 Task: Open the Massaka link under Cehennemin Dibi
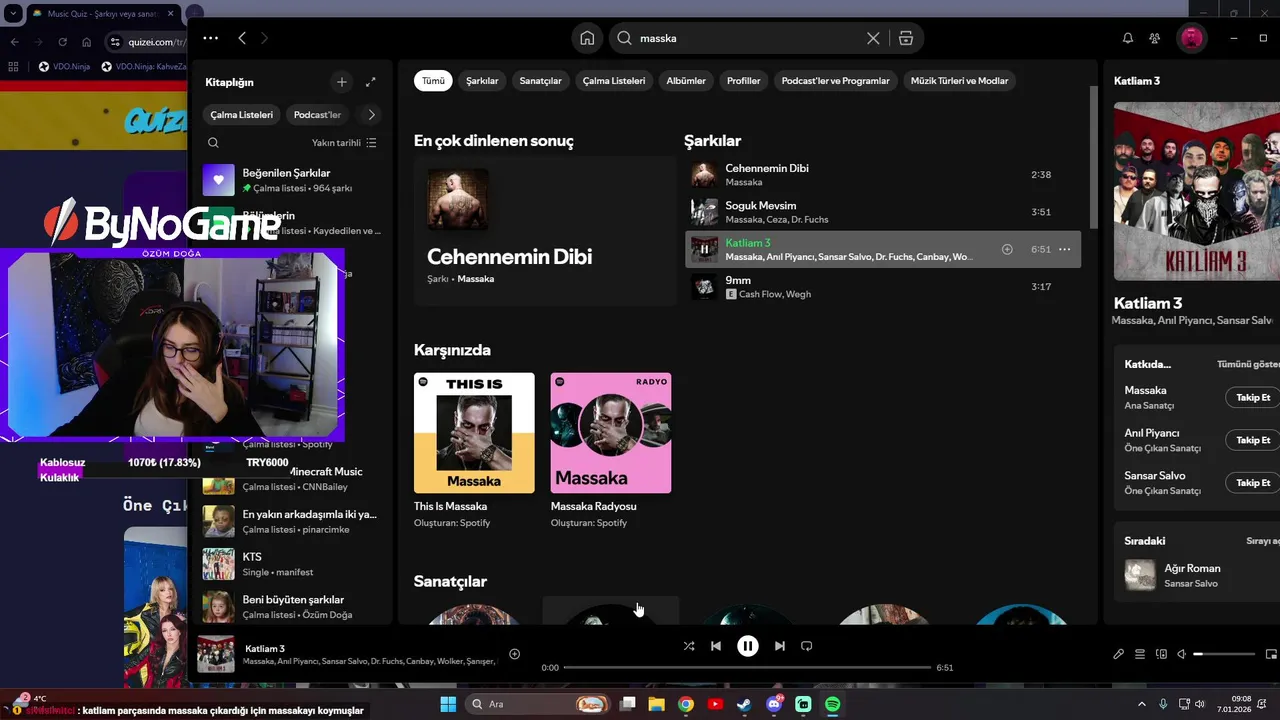tap(475, 279)
